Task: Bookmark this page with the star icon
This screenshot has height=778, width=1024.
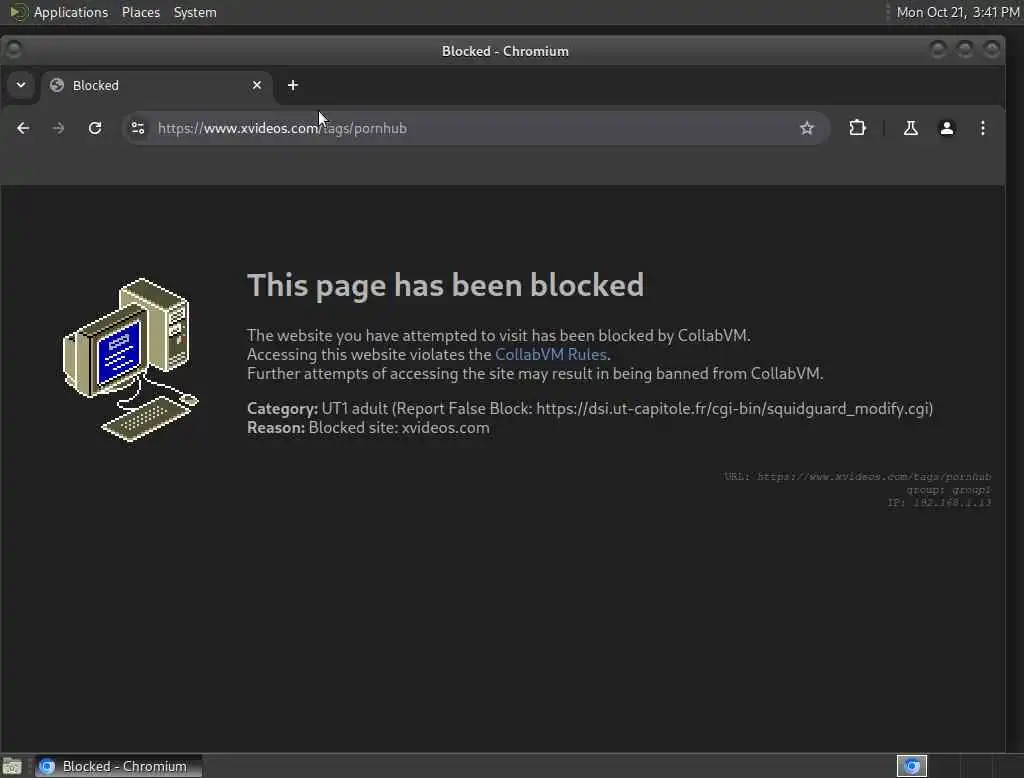Action: pyautogui.click(x=807, y=128)
